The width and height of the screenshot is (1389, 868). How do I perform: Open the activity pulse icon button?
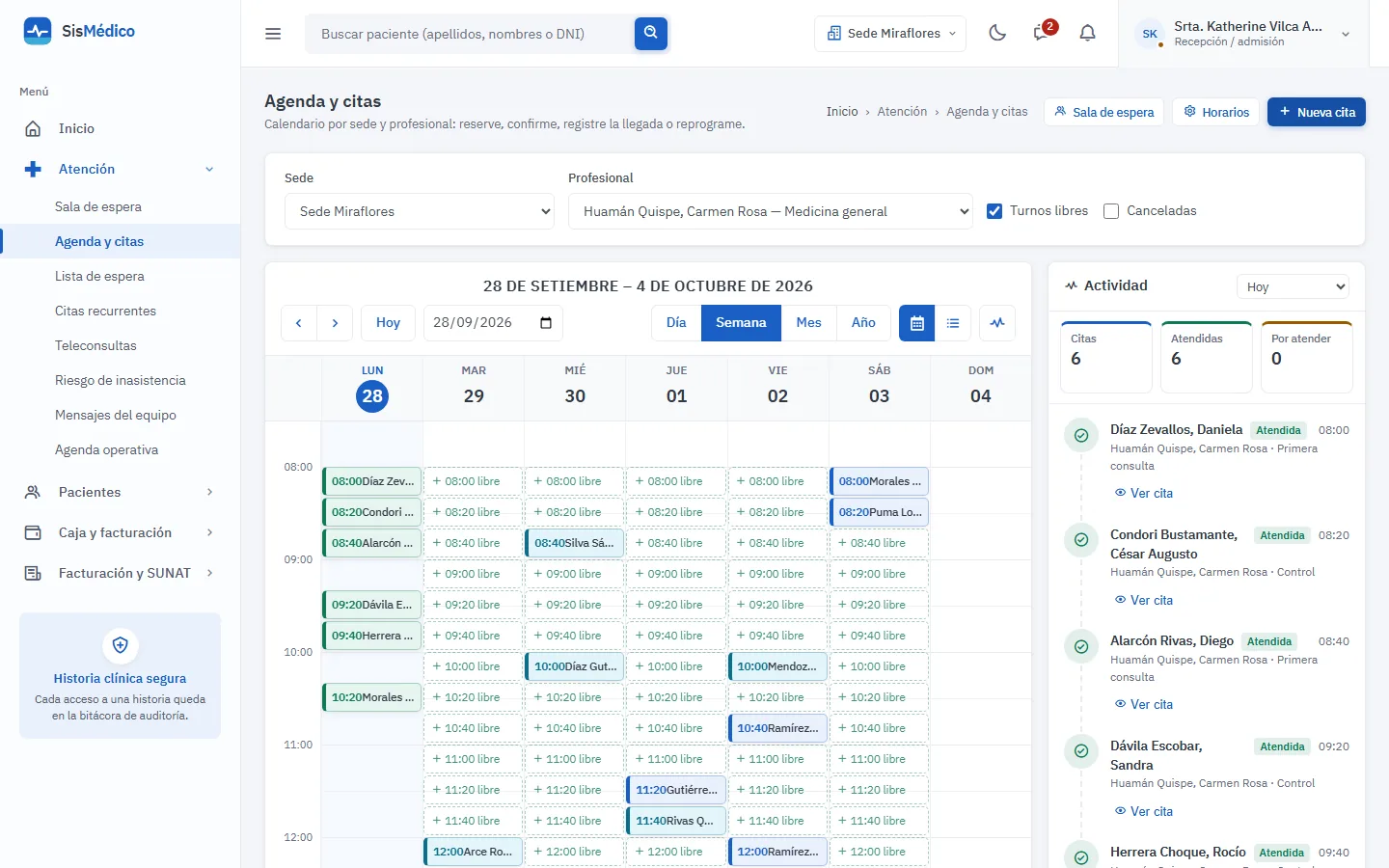997,323
